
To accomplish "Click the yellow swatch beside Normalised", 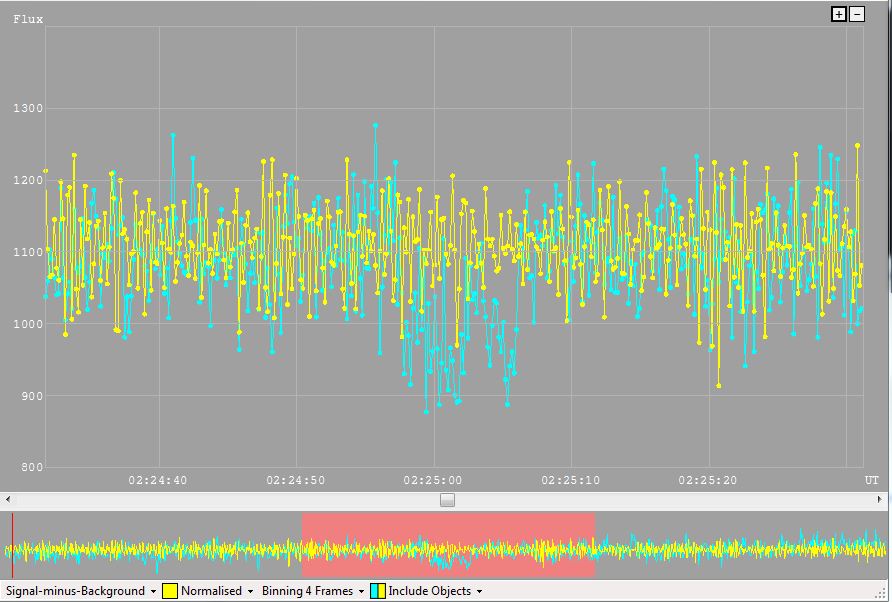I will (x=171, y=591).
